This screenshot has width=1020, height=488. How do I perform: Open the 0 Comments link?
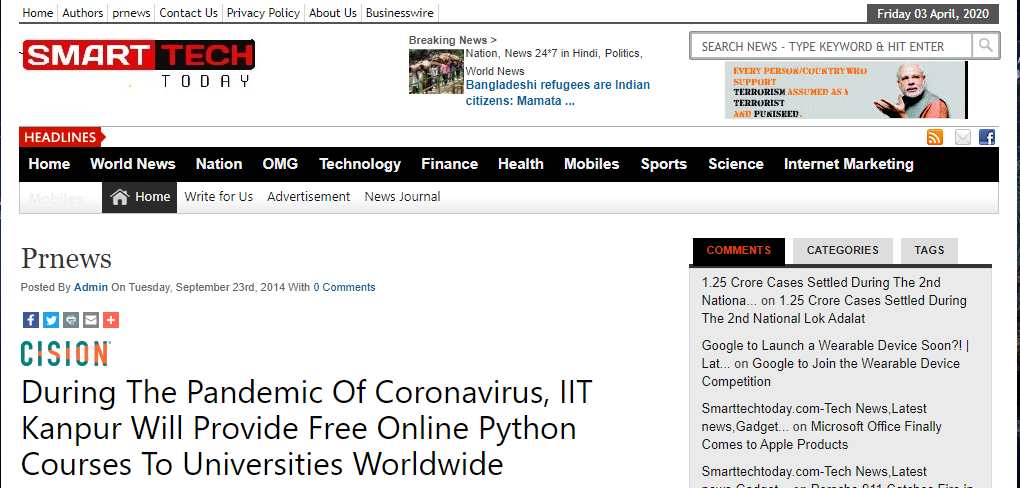tap(344, 287)
